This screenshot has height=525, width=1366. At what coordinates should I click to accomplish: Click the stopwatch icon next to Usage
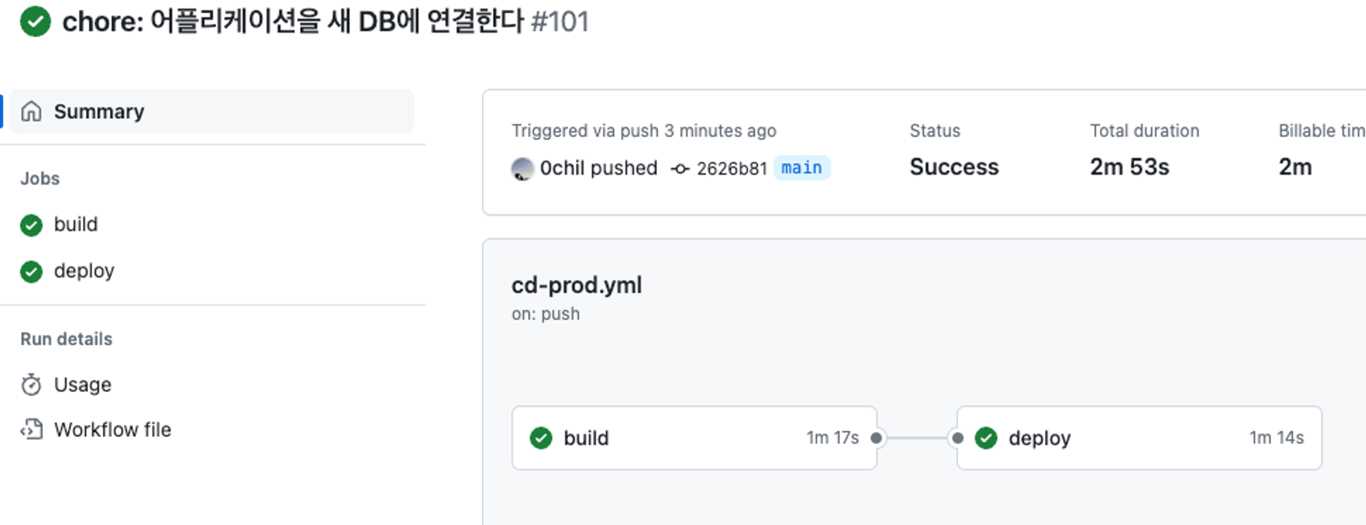coord(31,384)
